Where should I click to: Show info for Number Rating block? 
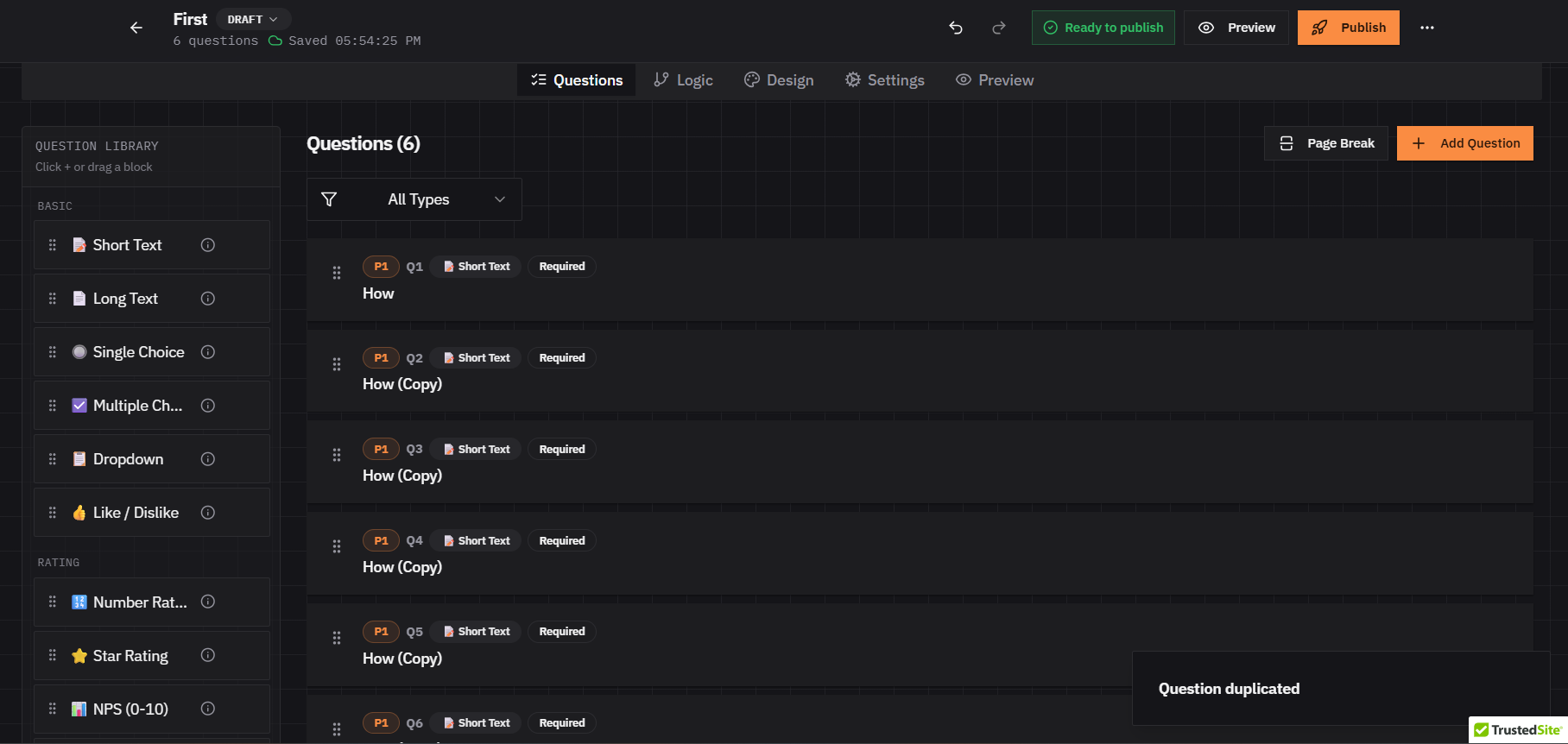pyautogui.click(x=208, y=602)
